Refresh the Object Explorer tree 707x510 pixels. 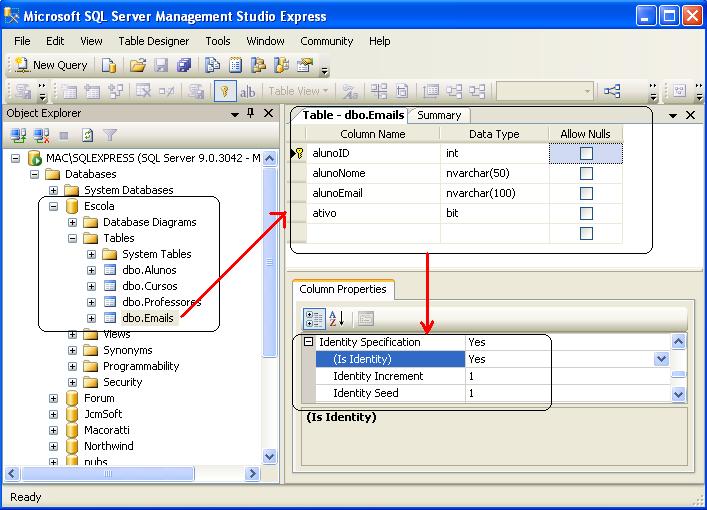(87, 135)
